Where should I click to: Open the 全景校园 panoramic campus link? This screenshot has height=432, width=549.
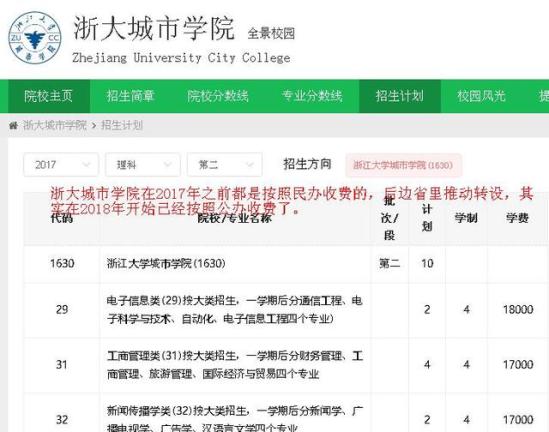point(271,34)
